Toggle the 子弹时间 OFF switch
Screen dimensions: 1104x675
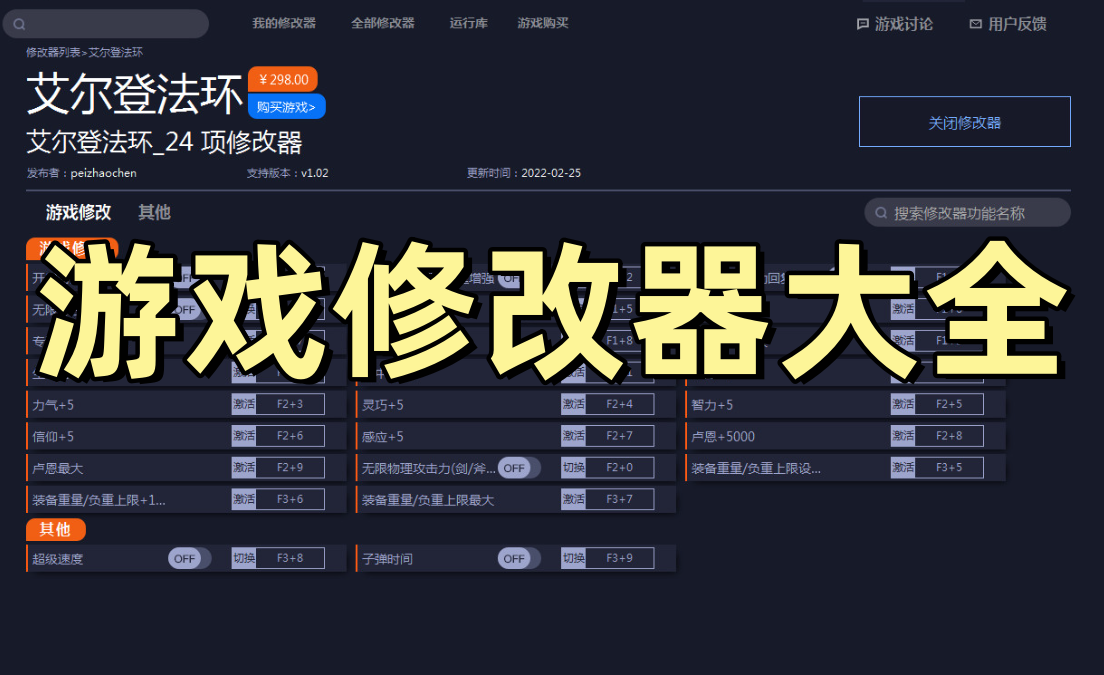point(519,559)
